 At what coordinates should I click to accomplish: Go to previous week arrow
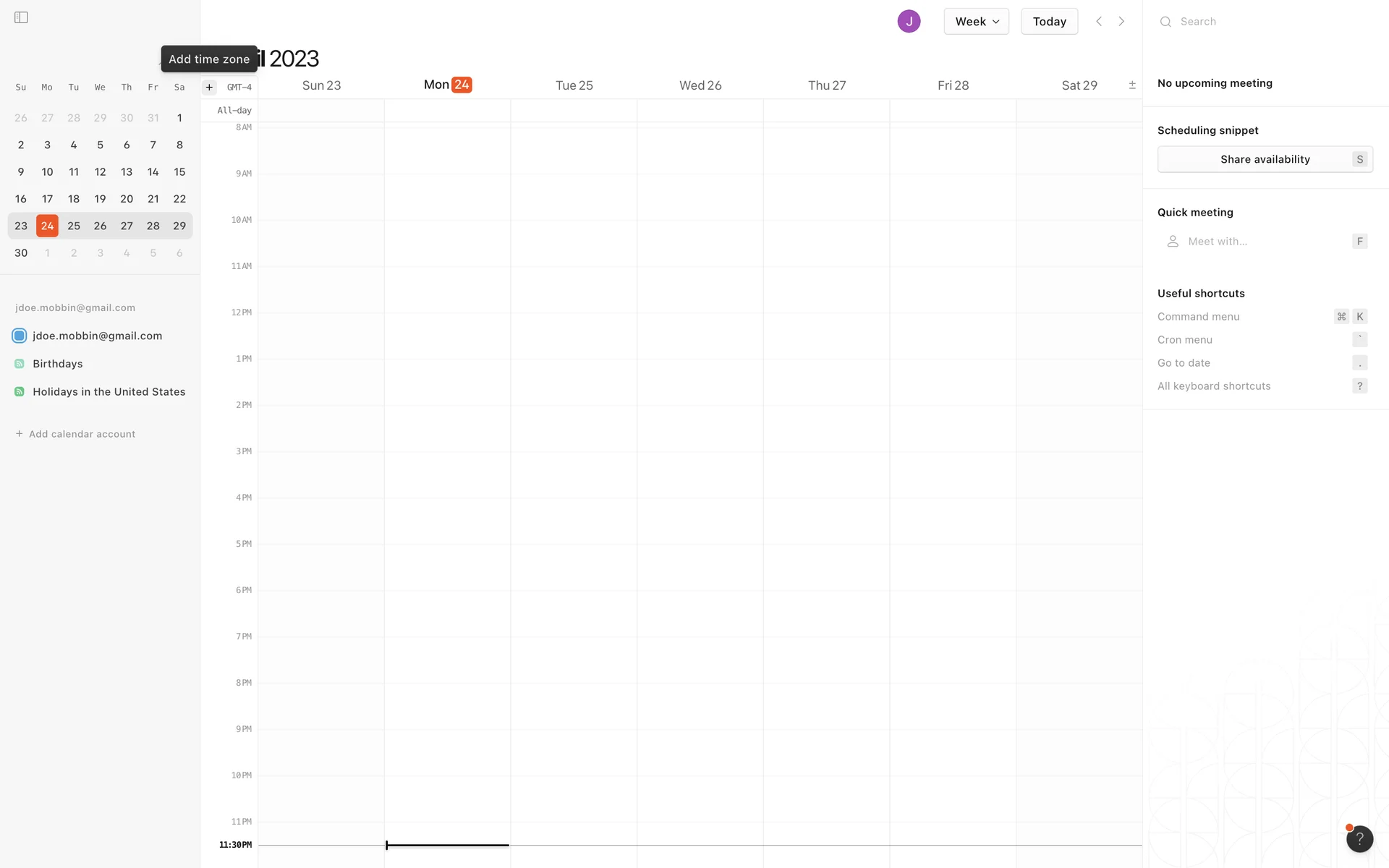(1099, 22)
